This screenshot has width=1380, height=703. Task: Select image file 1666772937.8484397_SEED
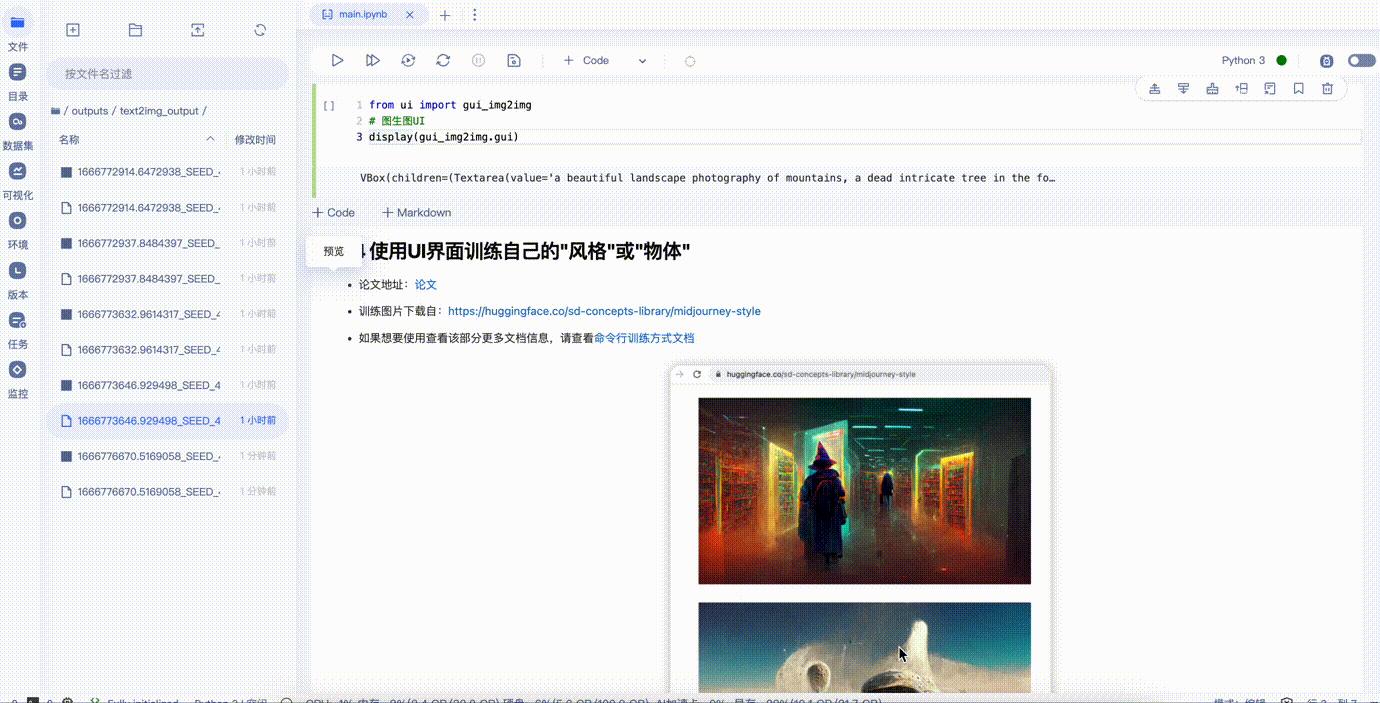(168, 243)
